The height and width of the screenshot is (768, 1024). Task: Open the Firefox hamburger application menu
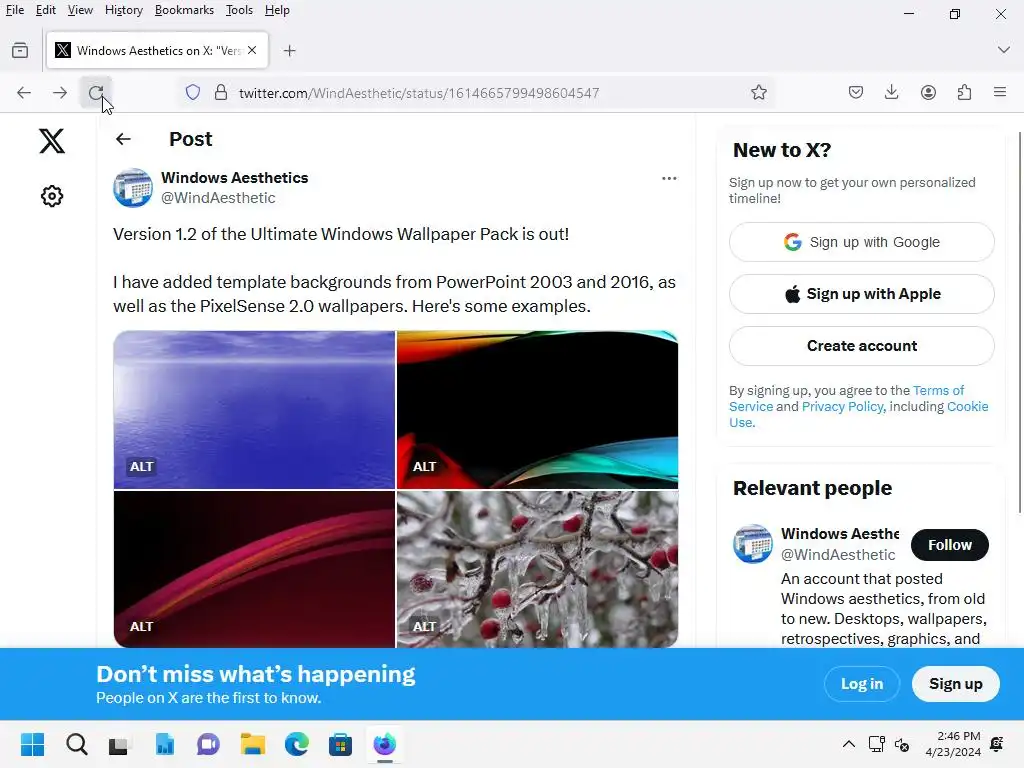pyautogui.click(x=1000, y=93)
